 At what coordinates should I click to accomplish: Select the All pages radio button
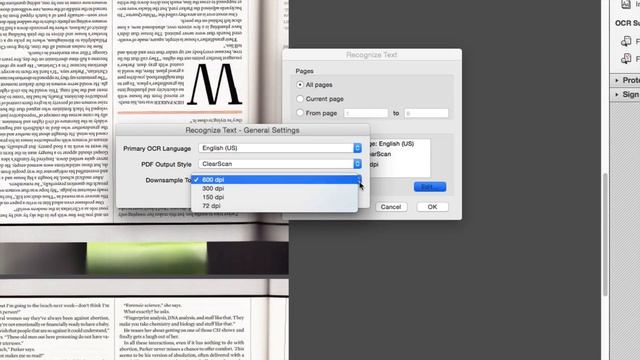300,84
